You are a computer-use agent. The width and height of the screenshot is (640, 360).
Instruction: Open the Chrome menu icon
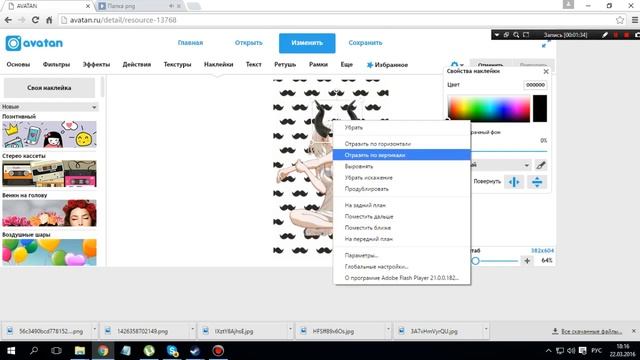click(x=635, y=20)
